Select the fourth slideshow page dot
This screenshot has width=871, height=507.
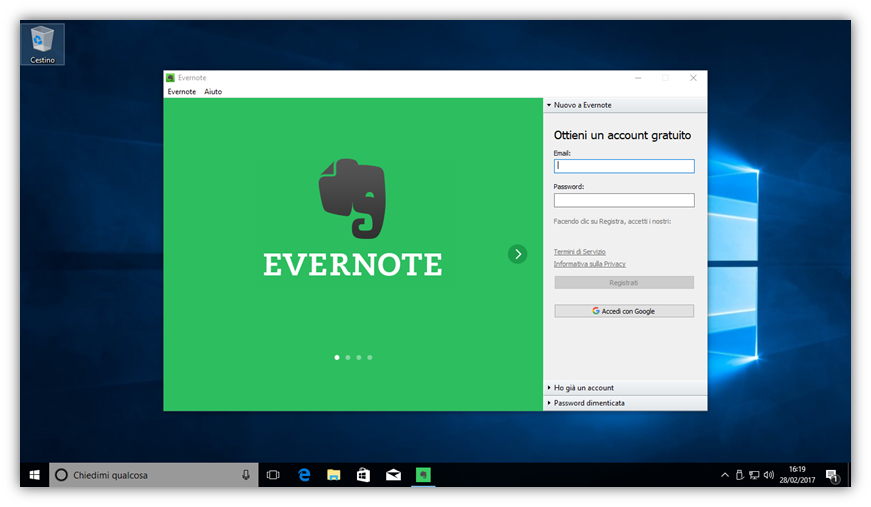tap(370, 358)
